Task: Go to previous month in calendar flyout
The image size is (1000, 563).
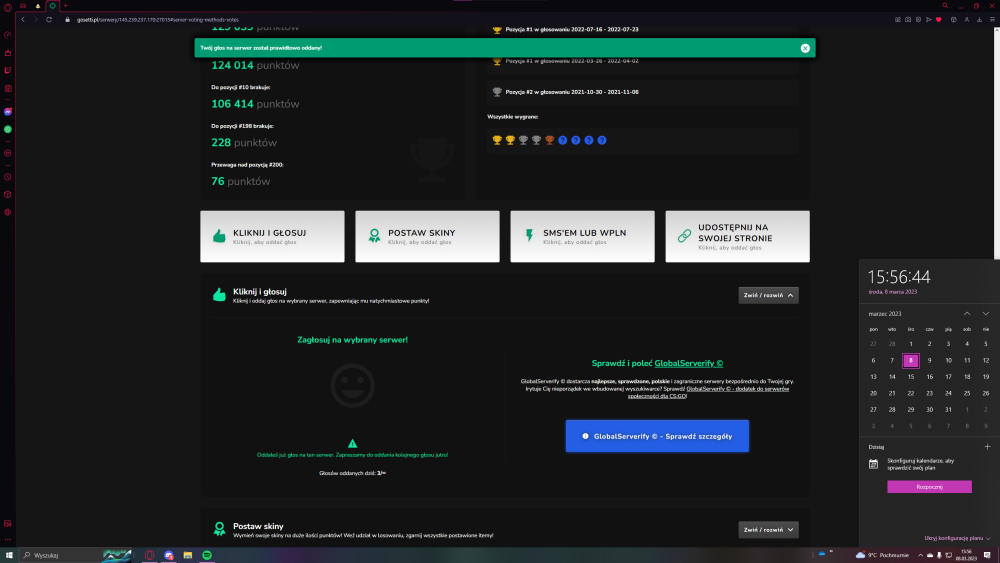Action: [967, 314]
